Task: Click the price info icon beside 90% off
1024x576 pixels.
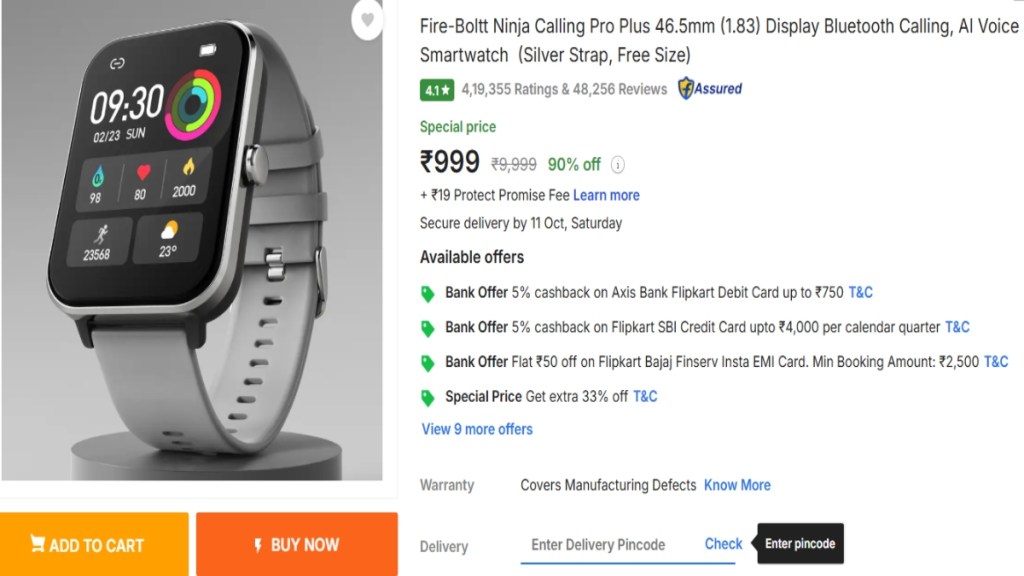Action: tap(618, 164)
